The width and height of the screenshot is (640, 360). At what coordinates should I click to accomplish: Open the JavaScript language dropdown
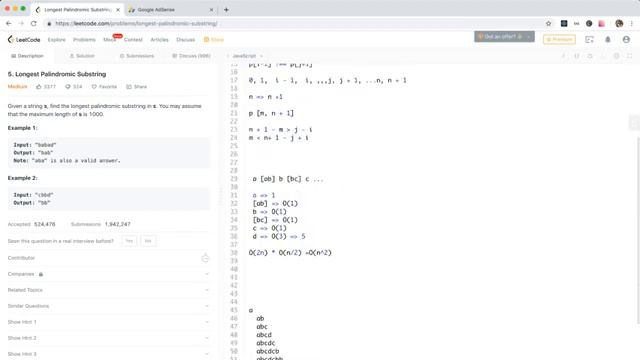pyautogui.click(x=247, y=56)
